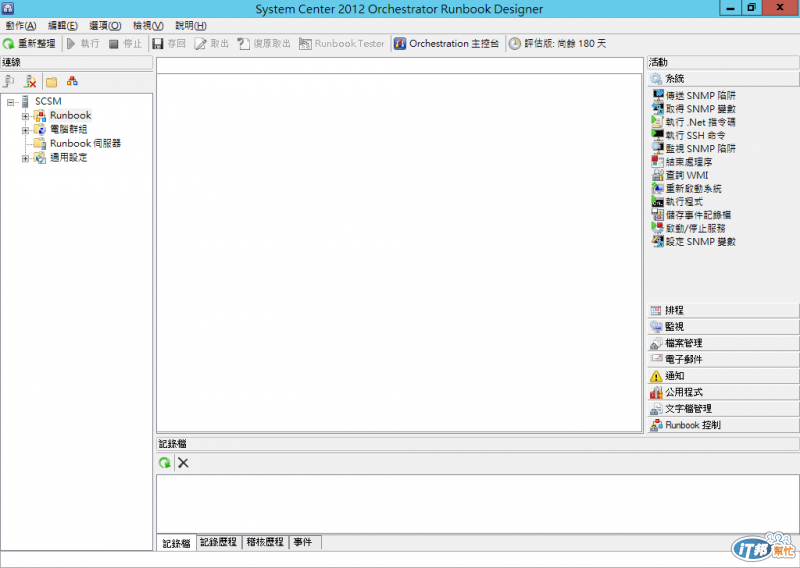Select the 儲存事件記錄檔 activity
The image size is (800, 568).
tap(691, 215)
